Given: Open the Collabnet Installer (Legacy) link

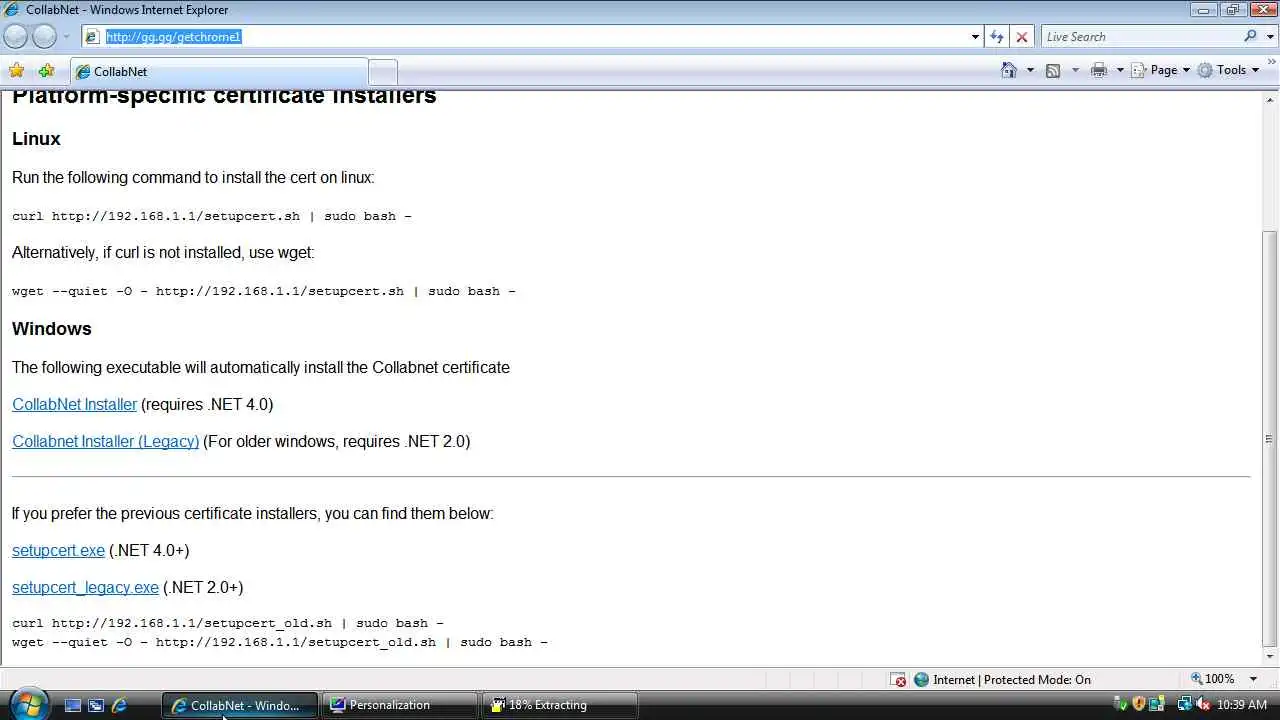Looking at the screenshot, I should [105, 441].
